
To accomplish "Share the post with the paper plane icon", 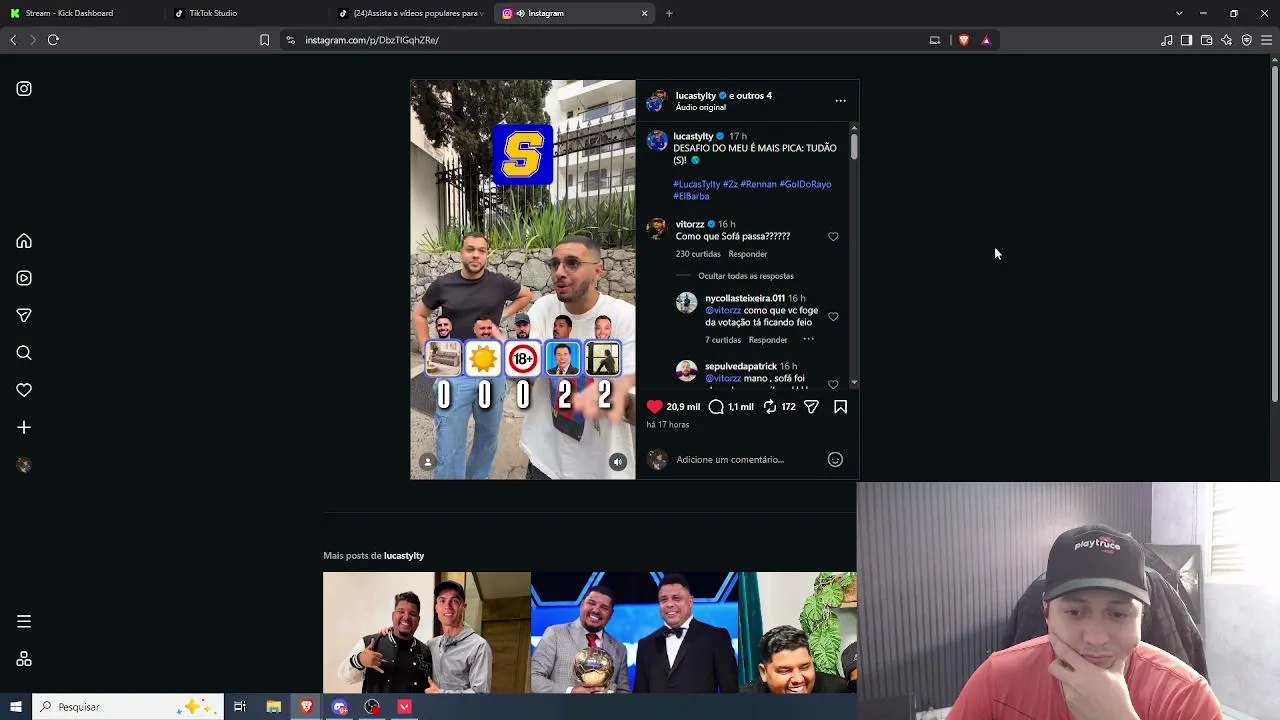I will pos(811,407).
